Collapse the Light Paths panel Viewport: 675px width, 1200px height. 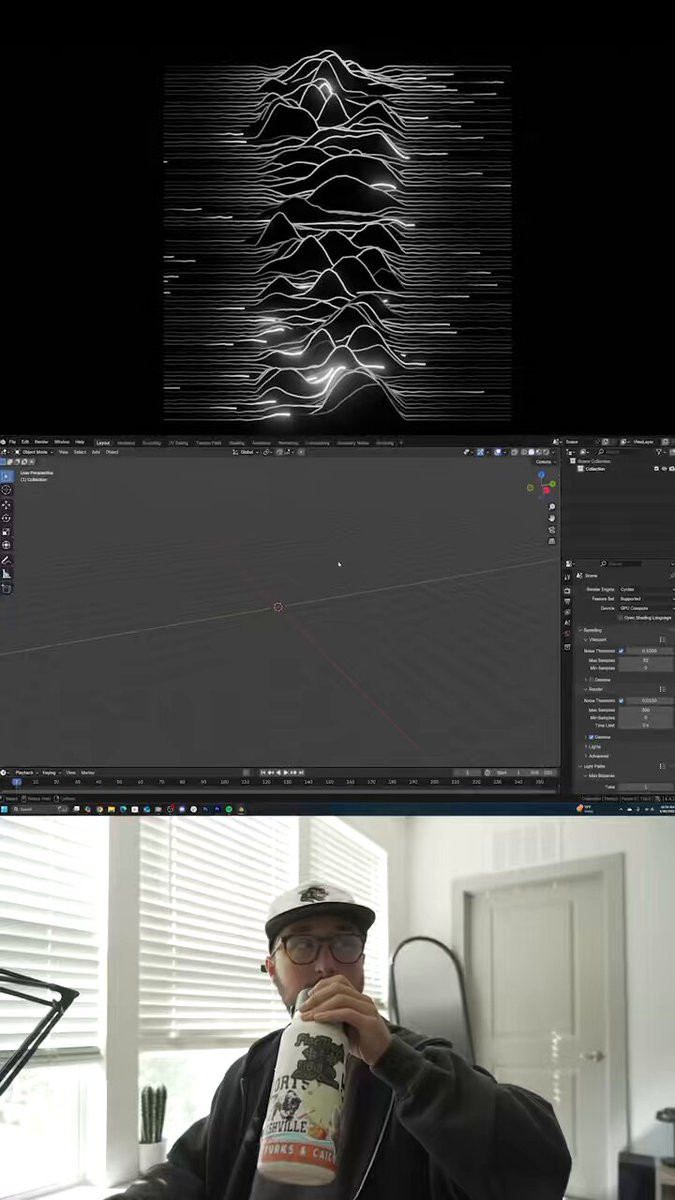coord(592,766)
